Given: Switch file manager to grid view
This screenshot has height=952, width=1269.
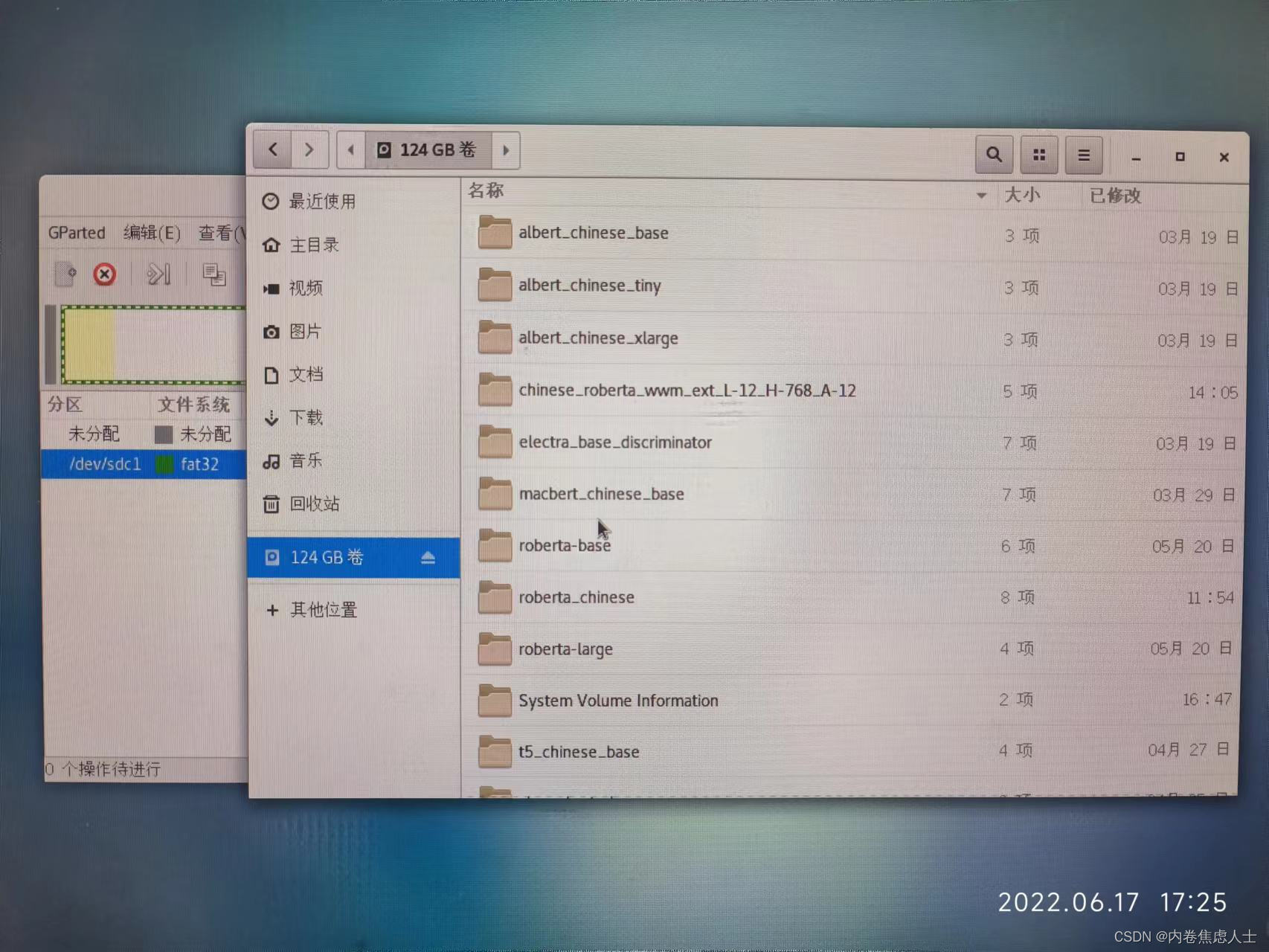Looking at the screenshot, I should [1039, 155].
